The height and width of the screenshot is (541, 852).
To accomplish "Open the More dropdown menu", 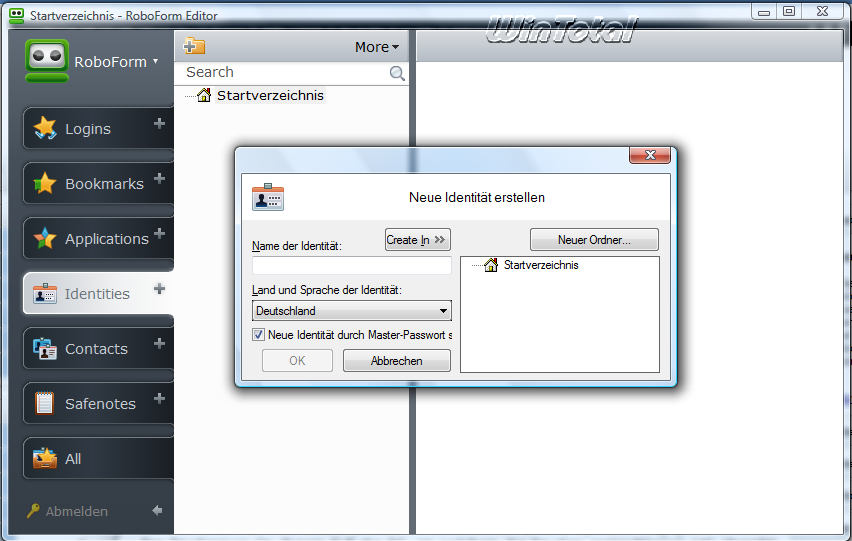I will [x=377, y=47].
